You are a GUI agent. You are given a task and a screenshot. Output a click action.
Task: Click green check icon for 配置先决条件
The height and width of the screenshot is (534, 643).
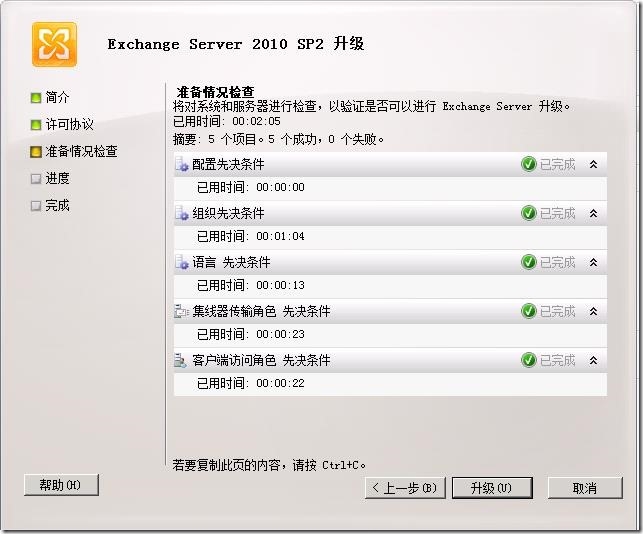pos(529,164)
